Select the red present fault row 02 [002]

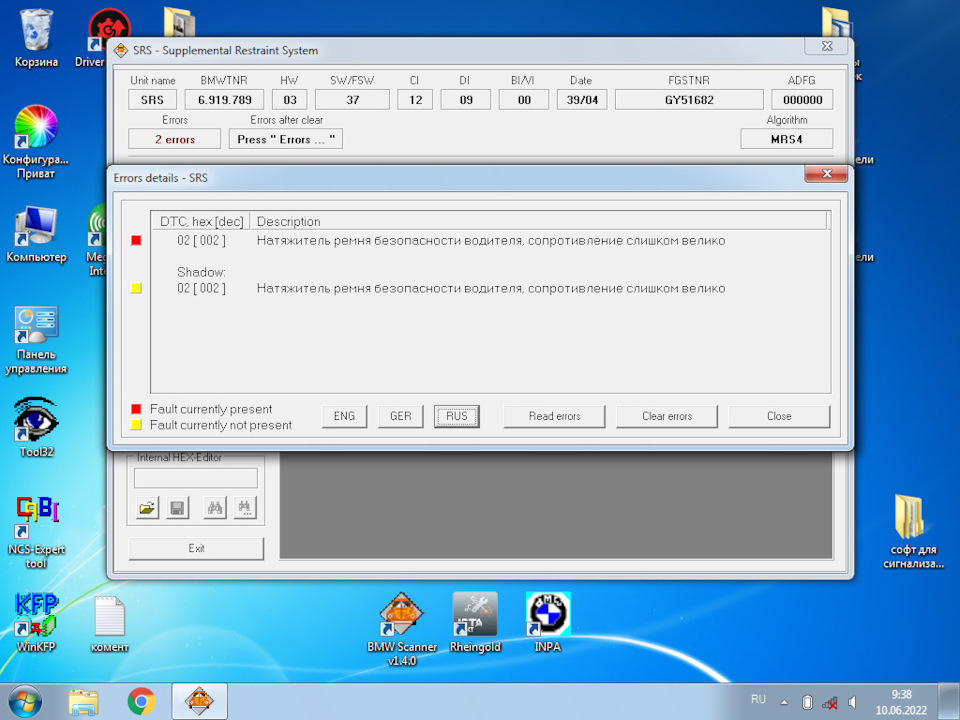451,241
